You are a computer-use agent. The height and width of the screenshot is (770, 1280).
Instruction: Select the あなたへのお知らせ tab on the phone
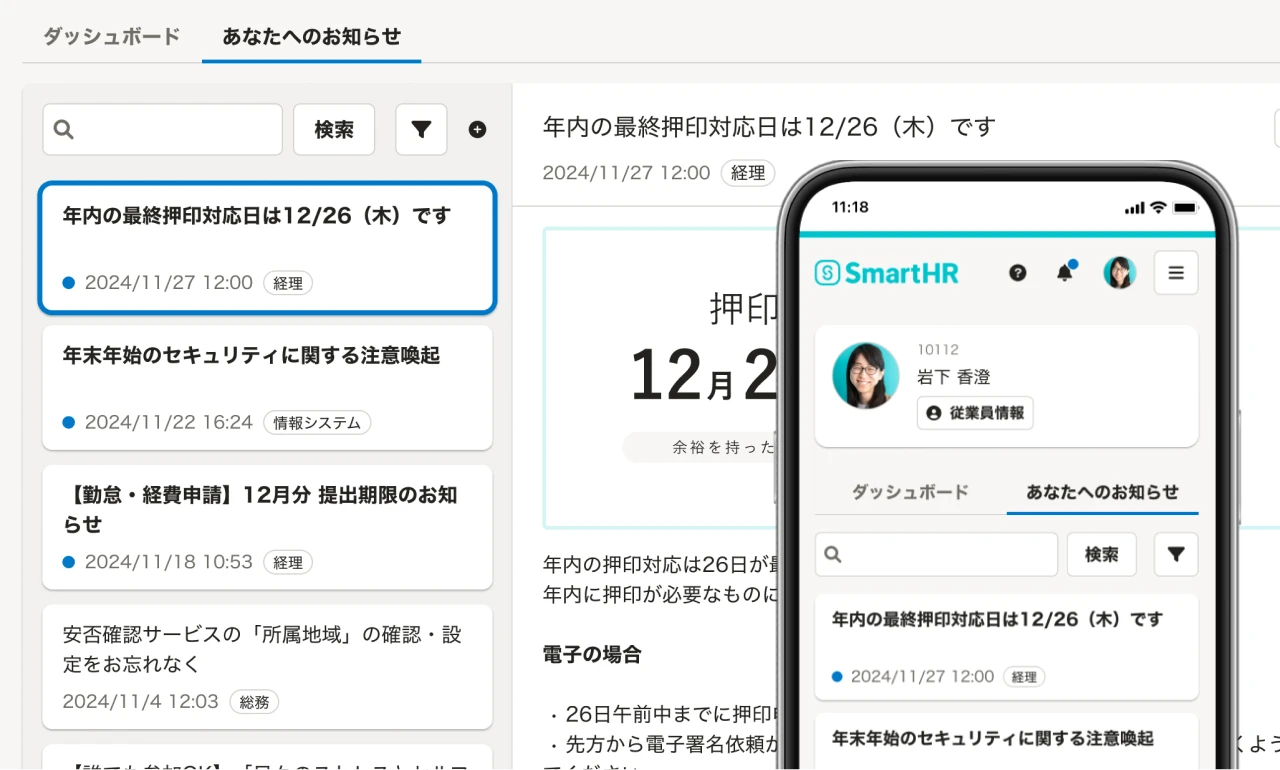point(1102,492)
